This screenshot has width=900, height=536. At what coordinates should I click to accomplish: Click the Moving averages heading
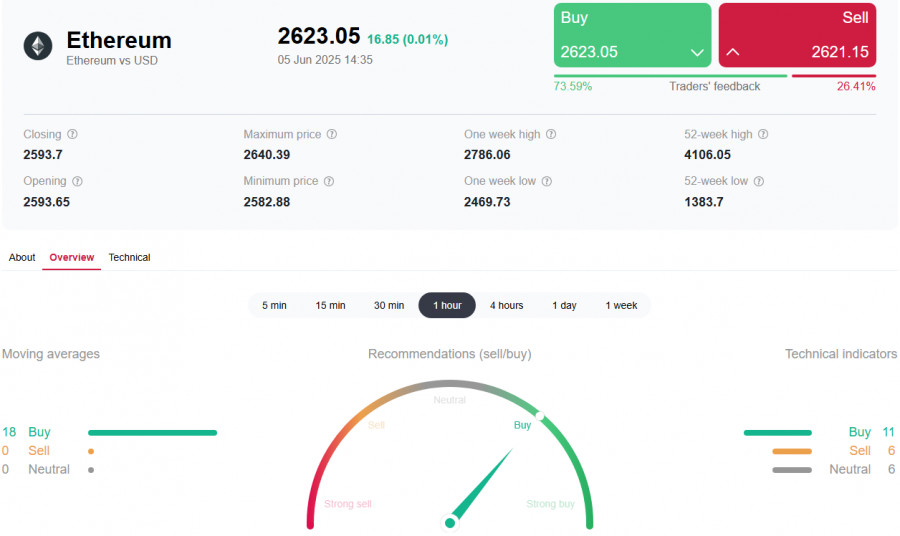[51, 354]
